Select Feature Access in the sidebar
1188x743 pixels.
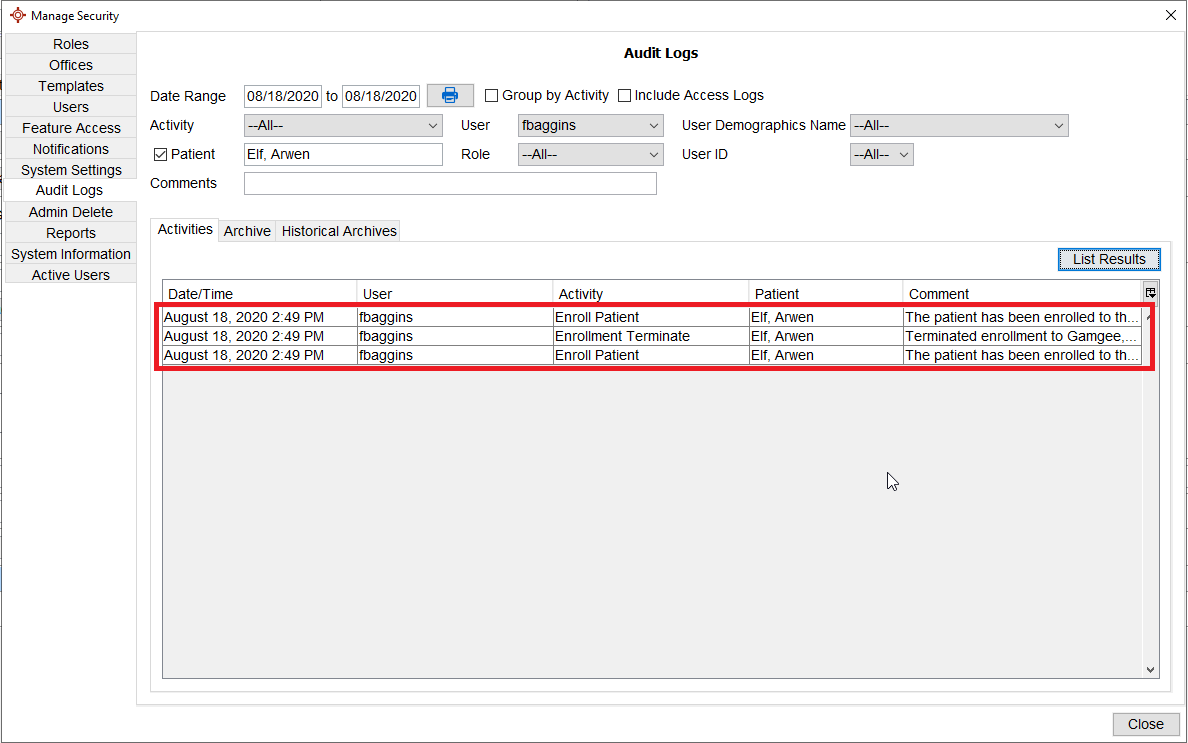click(x=71, y=128)
